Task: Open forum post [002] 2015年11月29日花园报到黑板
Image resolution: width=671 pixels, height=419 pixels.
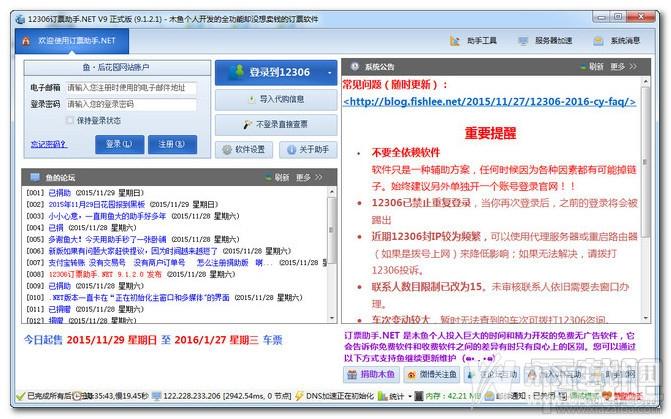Action: [97, 205]
